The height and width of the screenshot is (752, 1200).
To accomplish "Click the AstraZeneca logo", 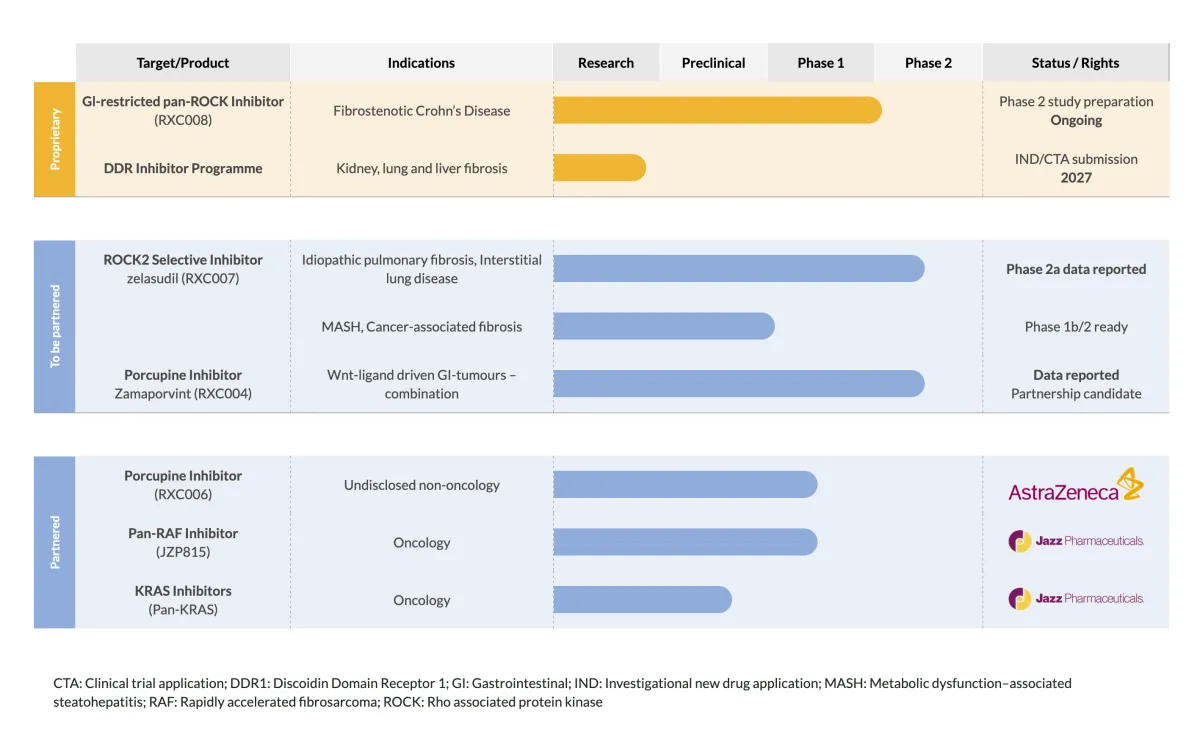I will click(x=1076, y=485).
